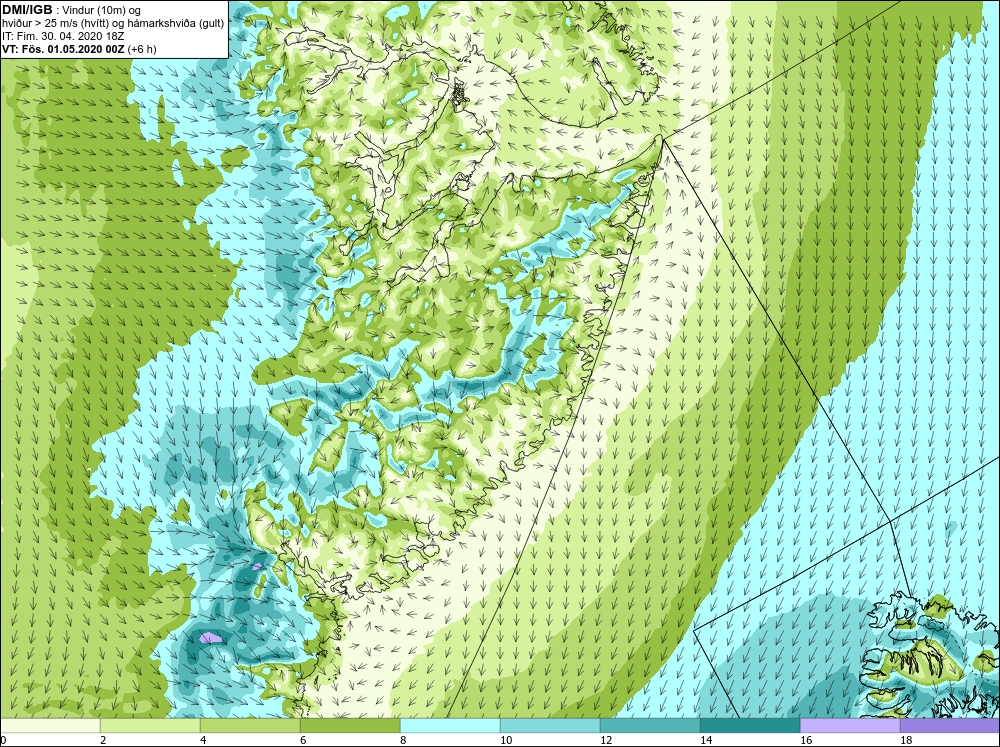Click the legend label '4'
The height and width of the screenshot is (747, 1000).
[203, 740]
